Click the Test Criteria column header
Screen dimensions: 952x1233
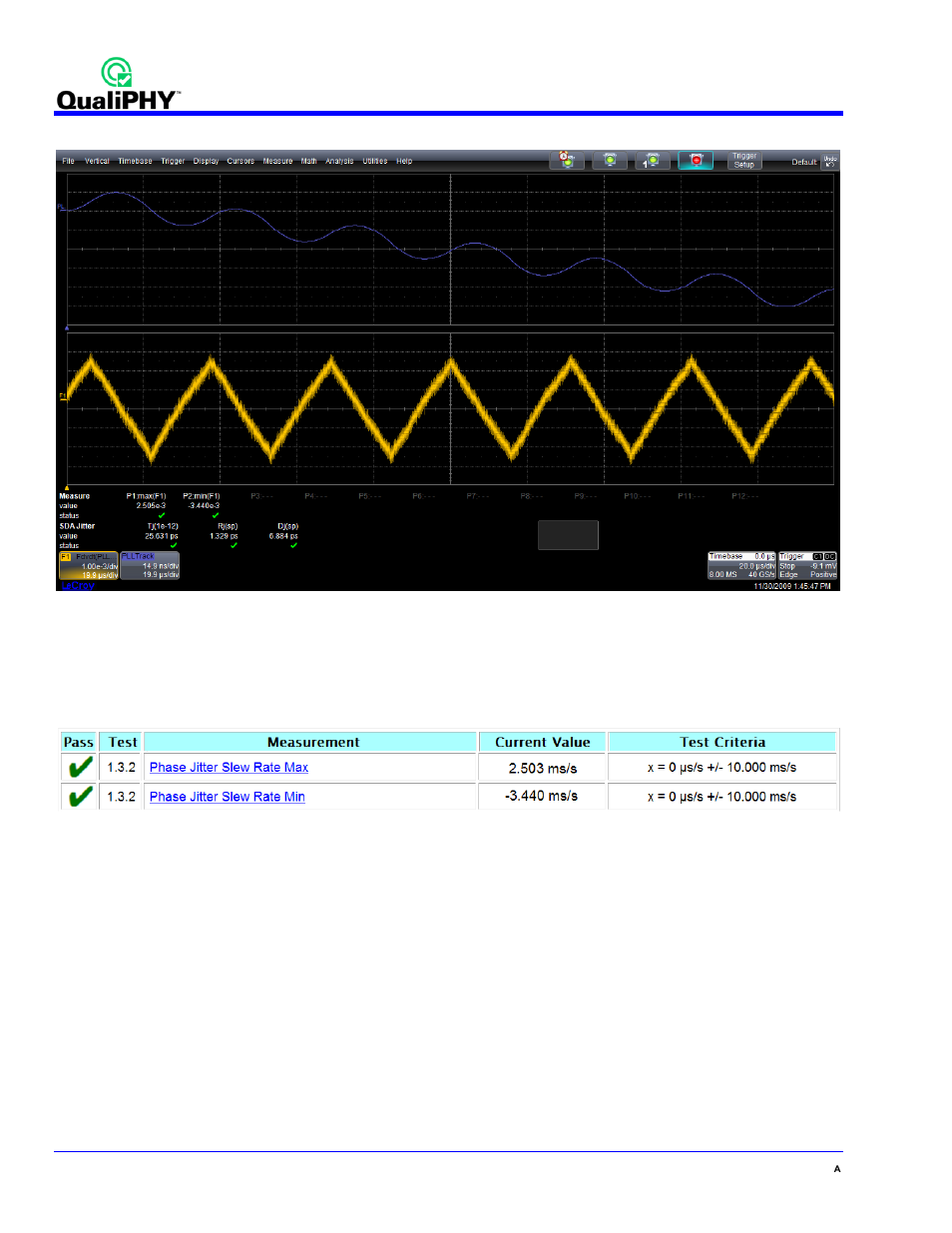click(x=722, y=742)
